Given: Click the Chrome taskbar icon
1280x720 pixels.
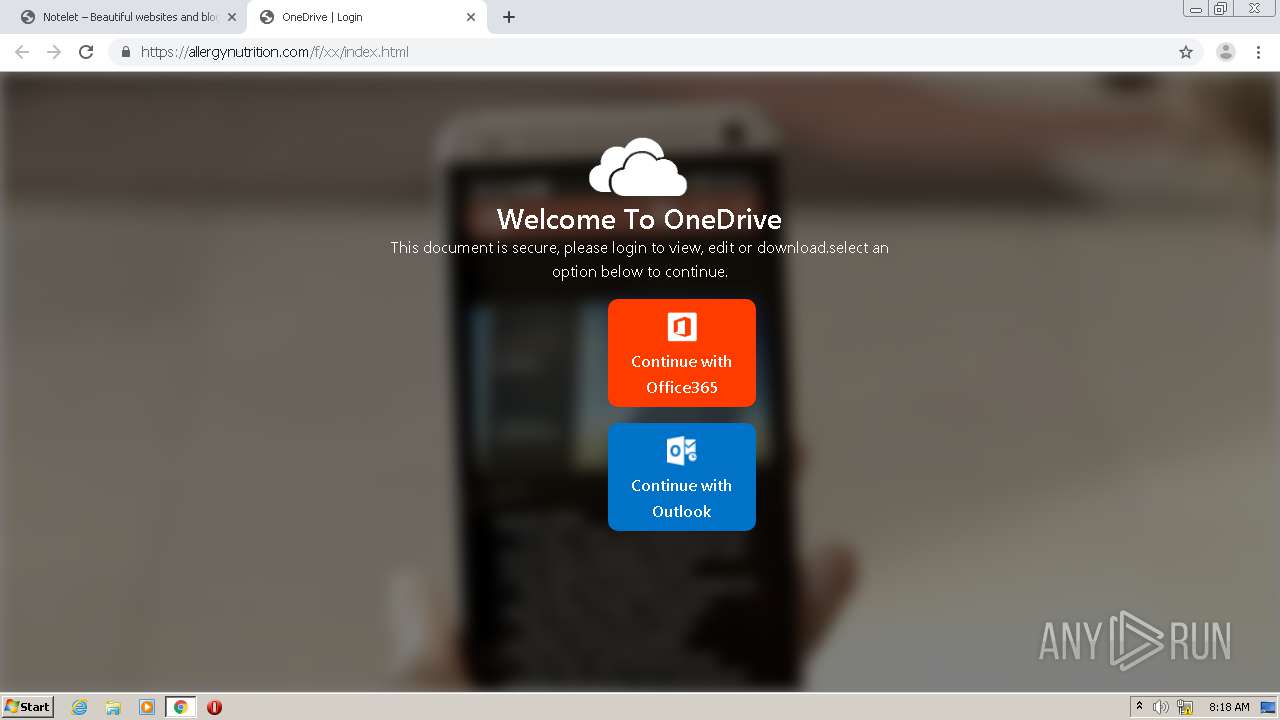Looking at the screenshot, I should coord(180,707).
